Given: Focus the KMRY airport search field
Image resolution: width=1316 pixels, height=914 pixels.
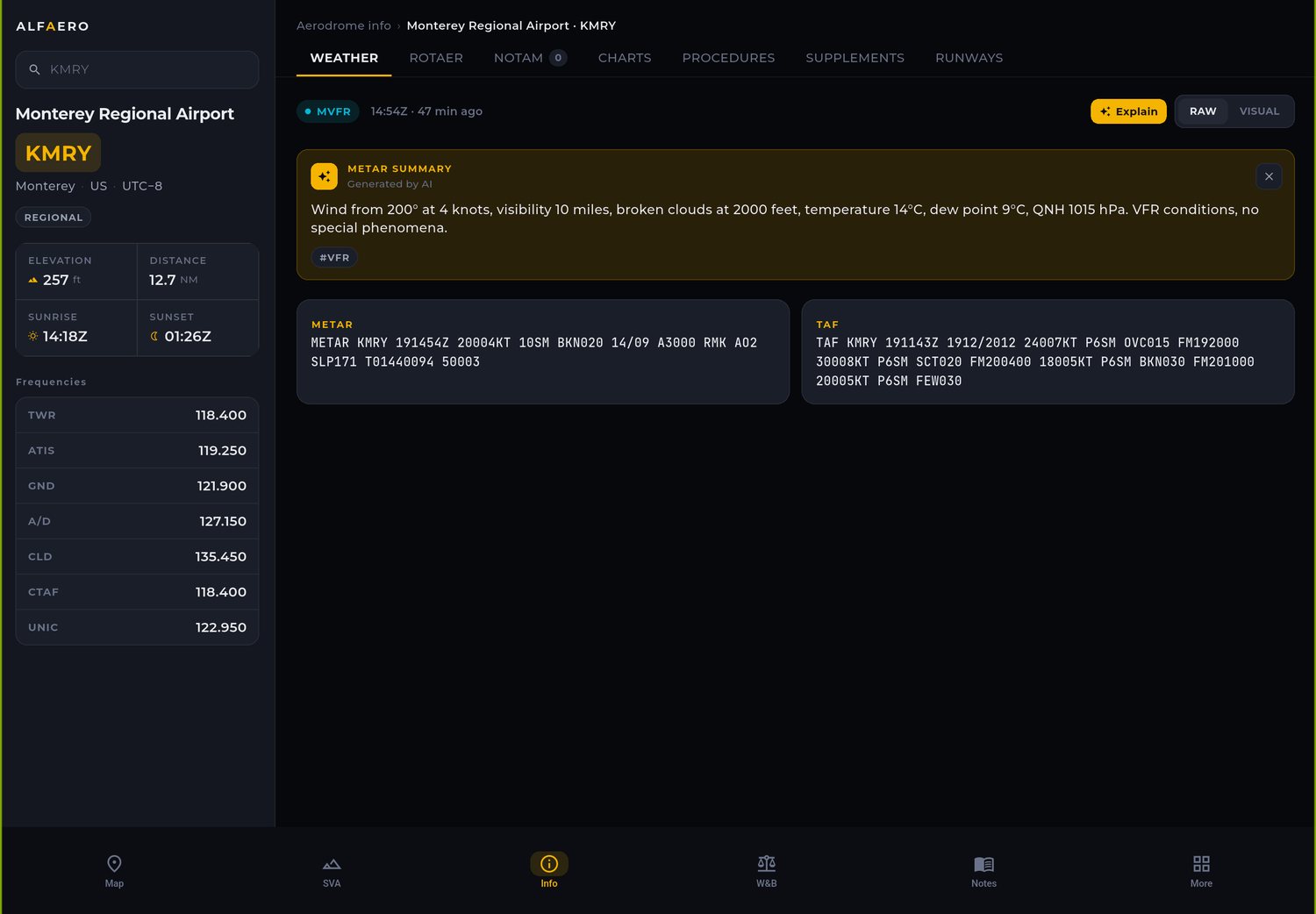Looking at the screenshot, I should click(x=137, y=69).
